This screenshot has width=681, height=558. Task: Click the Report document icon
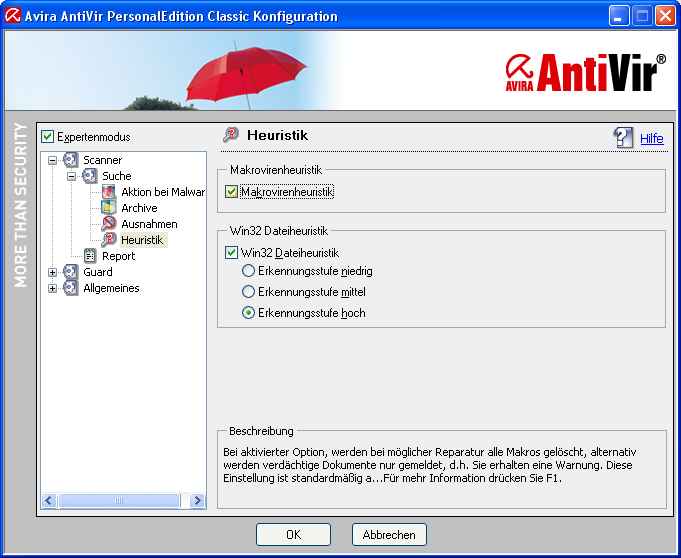[89, 256]
